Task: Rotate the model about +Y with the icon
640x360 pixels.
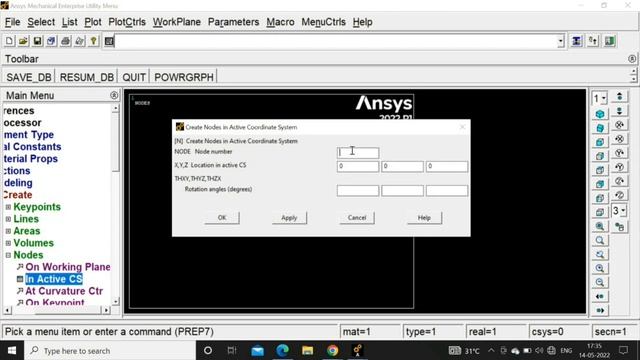Action: (x=619, y=153)
